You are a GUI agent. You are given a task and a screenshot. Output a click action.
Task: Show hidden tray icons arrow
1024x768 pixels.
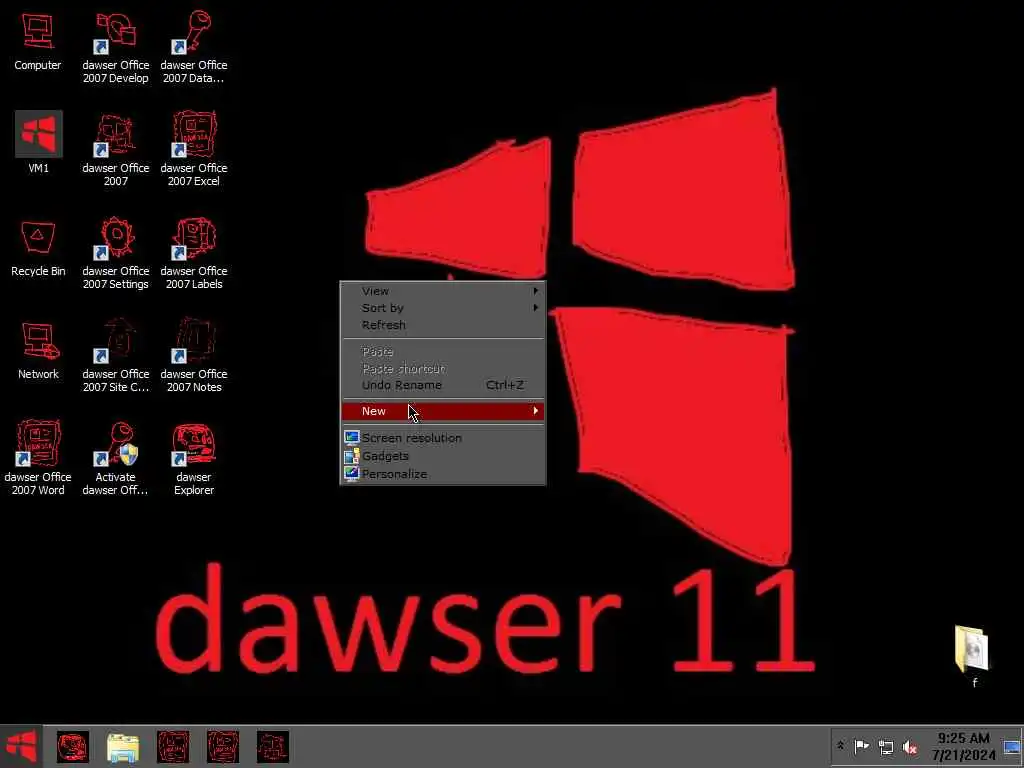(x=840, y=746)
